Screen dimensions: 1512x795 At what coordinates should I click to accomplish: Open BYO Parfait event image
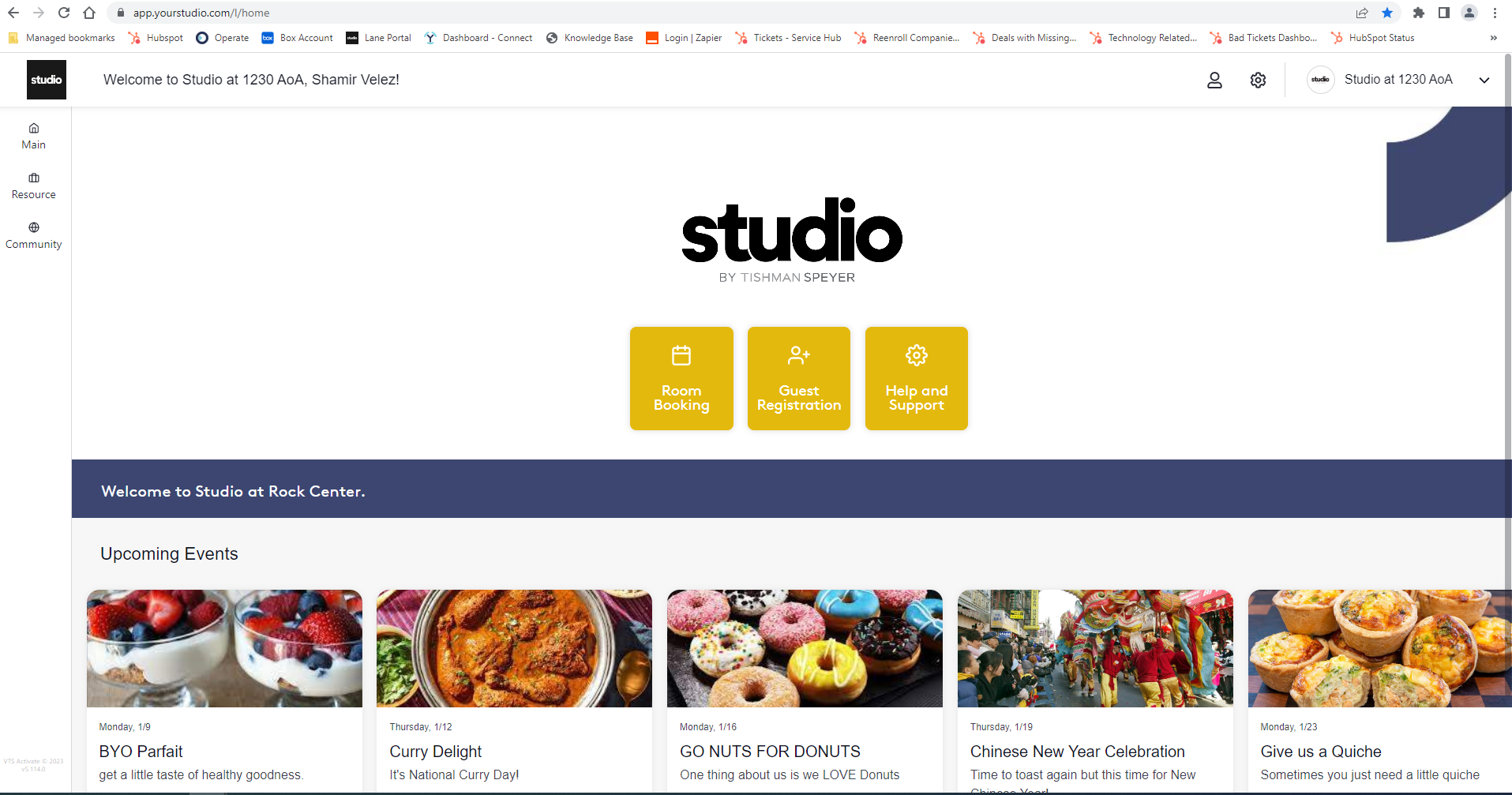[x=224, y=648]
